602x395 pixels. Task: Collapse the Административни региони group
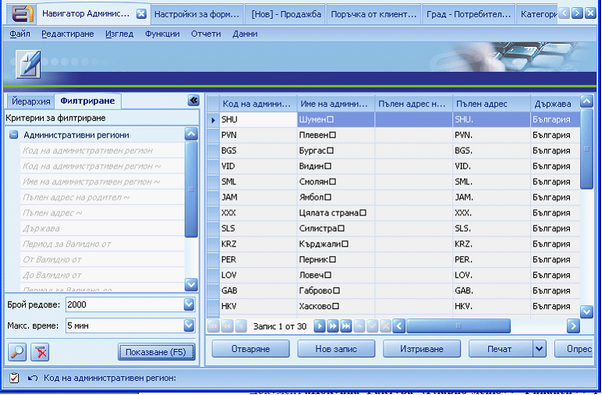tap(14, 135)
